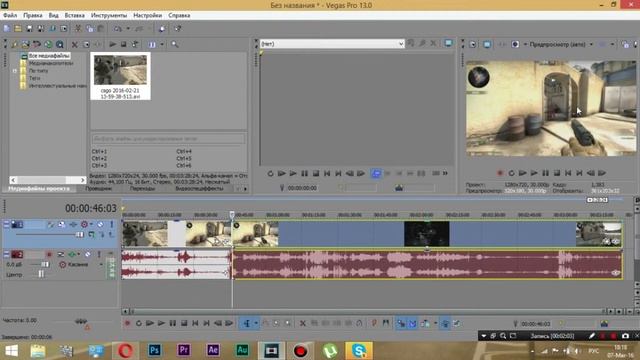
Task: Select the 'Все медиафайлы' tree item
Action: click(x=49, y=56)
